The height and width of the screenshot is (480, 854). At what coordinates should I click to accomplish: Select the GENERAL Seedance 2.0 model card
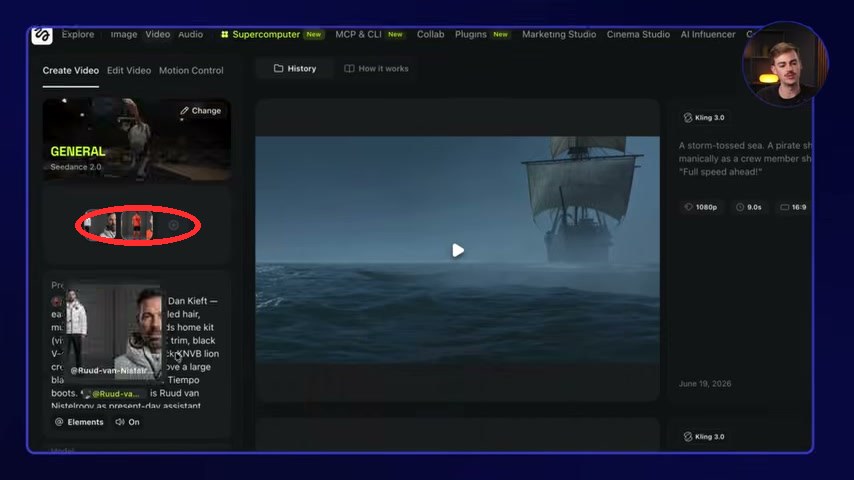[x=137, y=140]
